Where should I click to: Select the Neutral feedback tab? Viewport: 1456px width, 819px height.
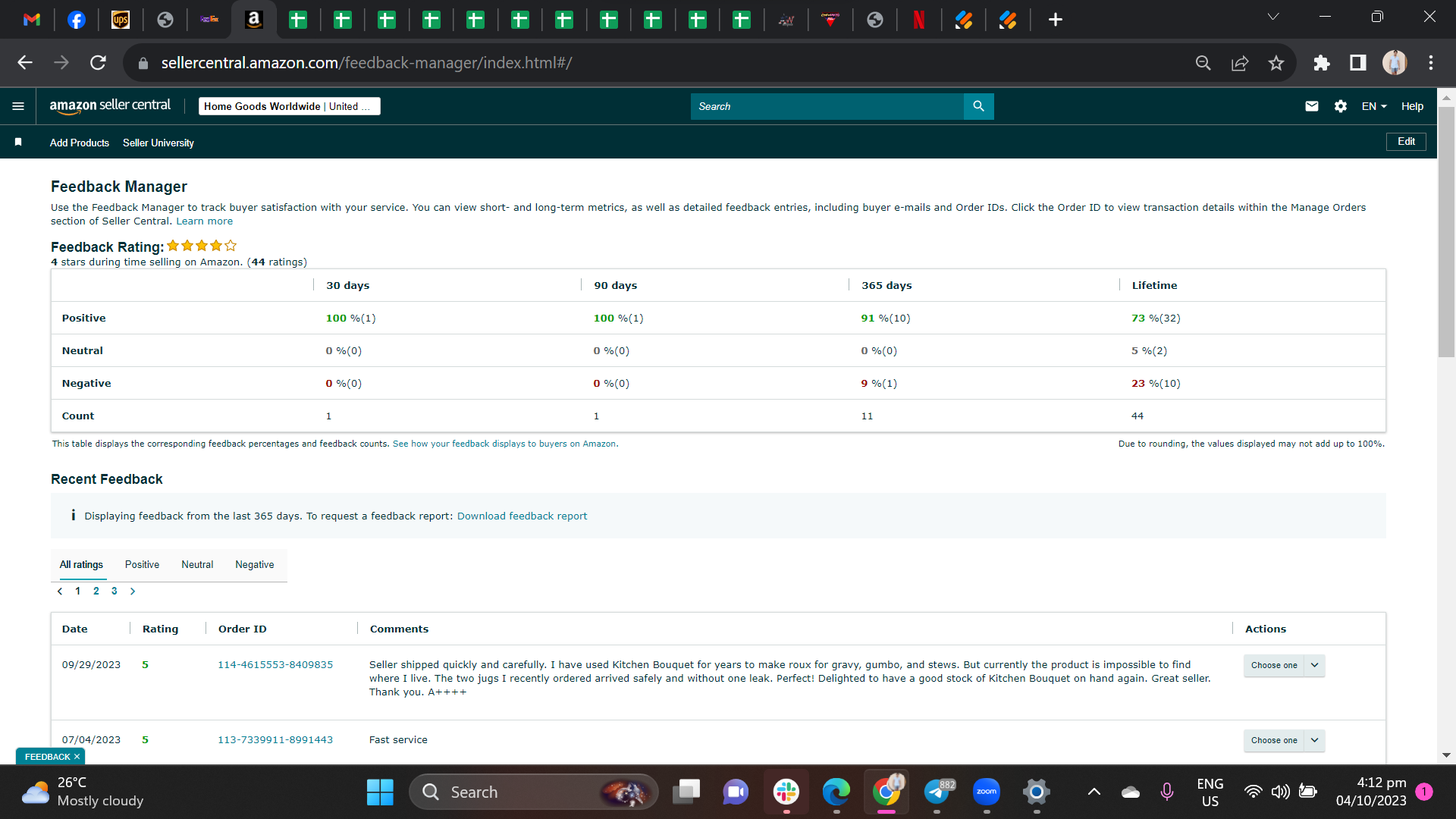pos(197,565)
